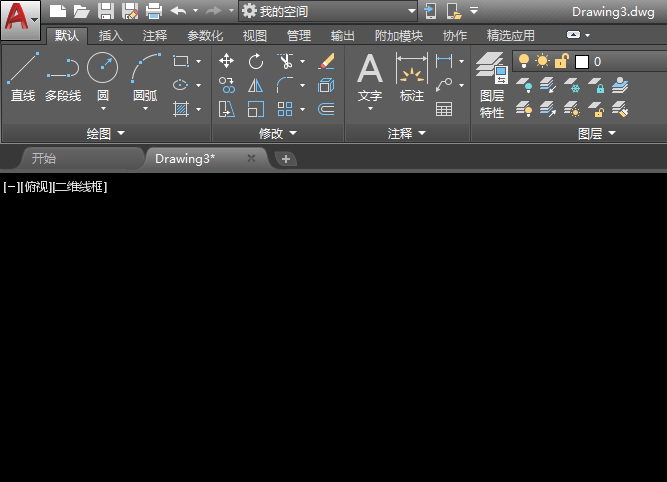667x482 pixels.
Task: Click the new drawing tab plus button
Action: click(x=285, y=159)
